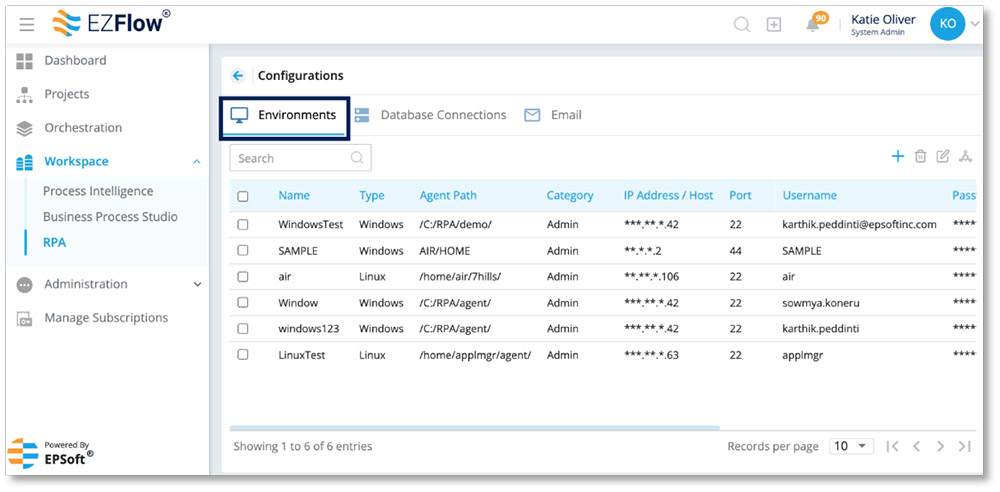Click the Katie Oliver user name
Screen dimensions: 1000x492
883,20
